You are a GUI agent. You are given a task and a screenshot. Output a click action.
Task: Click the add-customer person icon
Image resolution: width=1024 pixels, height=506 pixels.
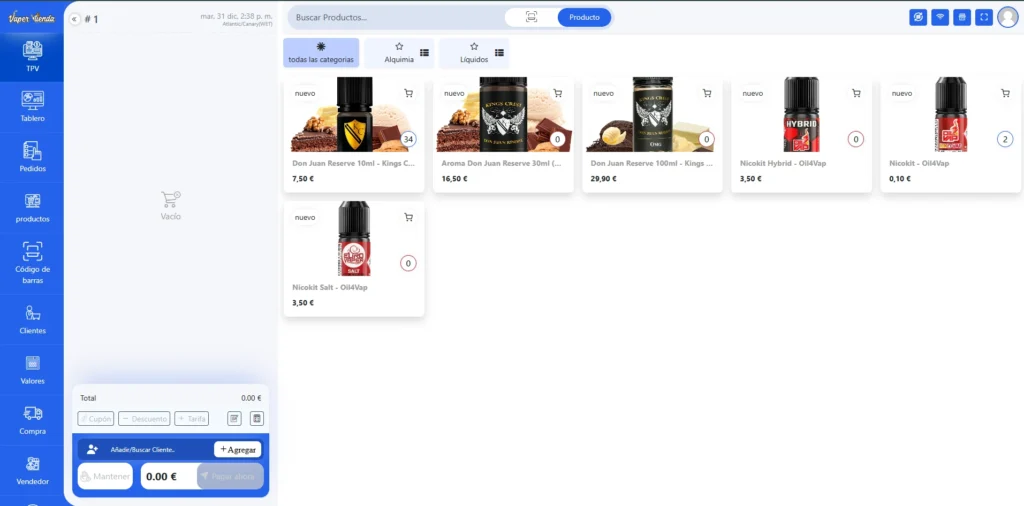[x=92, y=449]
